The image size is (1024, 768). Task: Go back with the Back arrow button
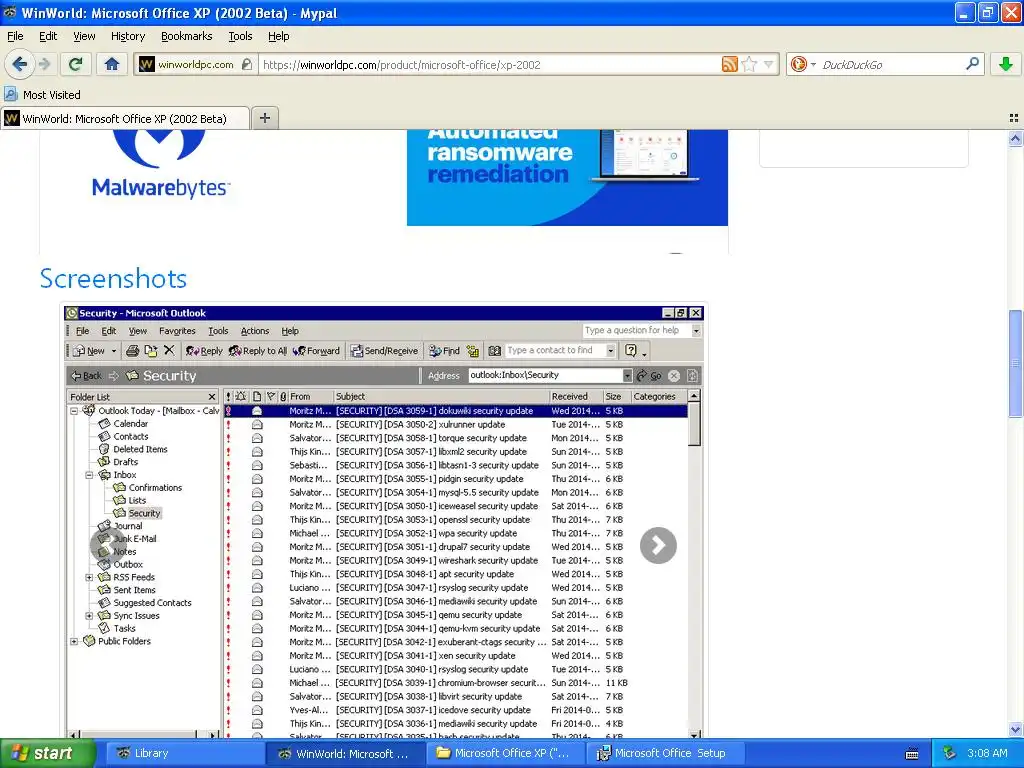tap(20, 64)
